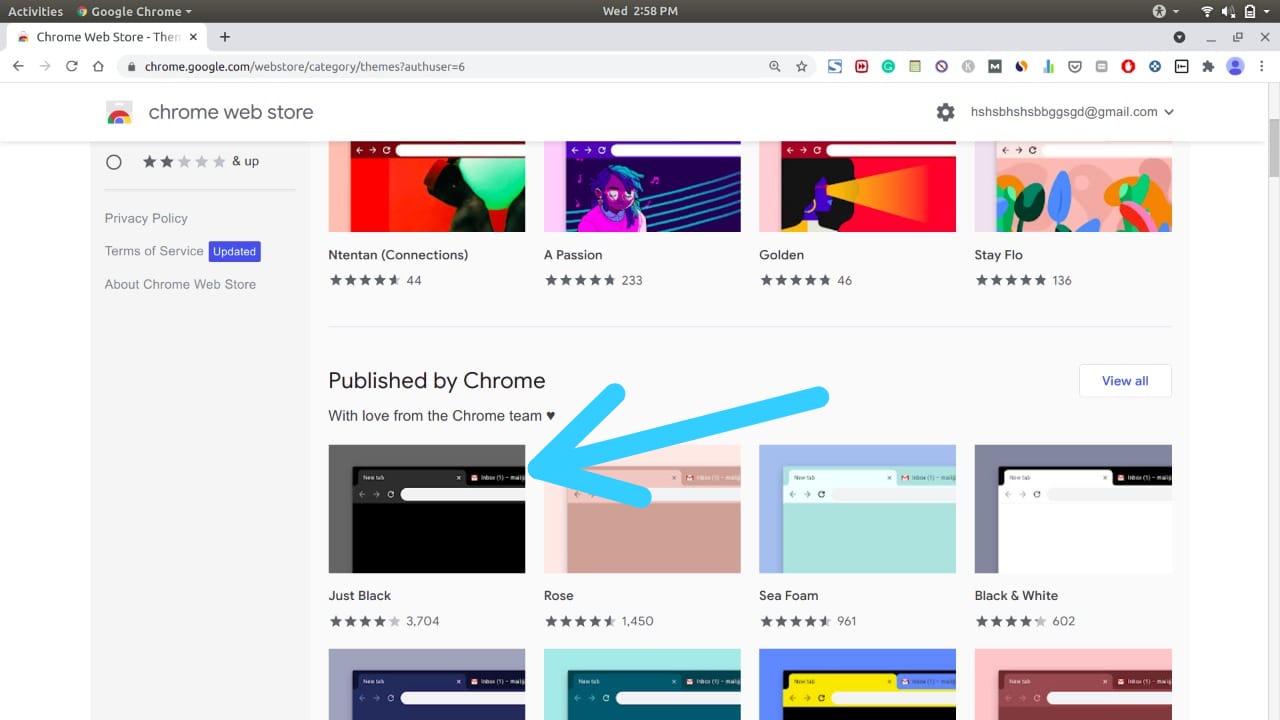Open the A Passion theme thumbnail
The height and width of the screenshot is (720, 1280).
pos(642,187)
